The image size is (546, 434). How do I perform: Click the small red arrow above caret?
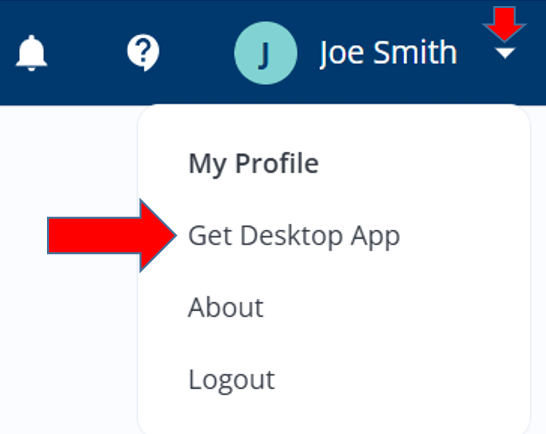click(x=505, y=24)
